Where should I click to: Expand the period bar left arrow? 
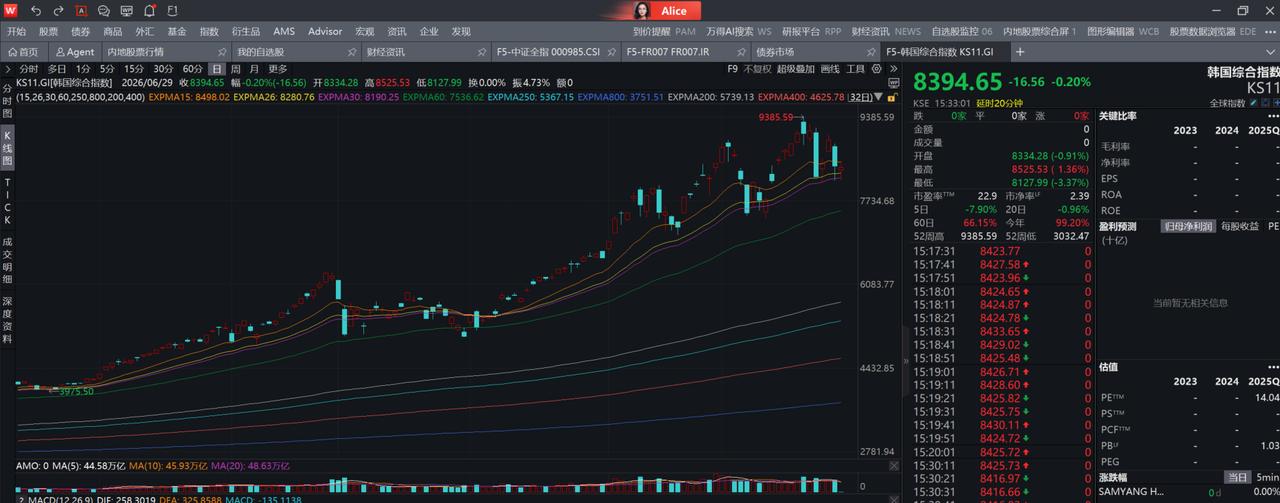[8, 69]
